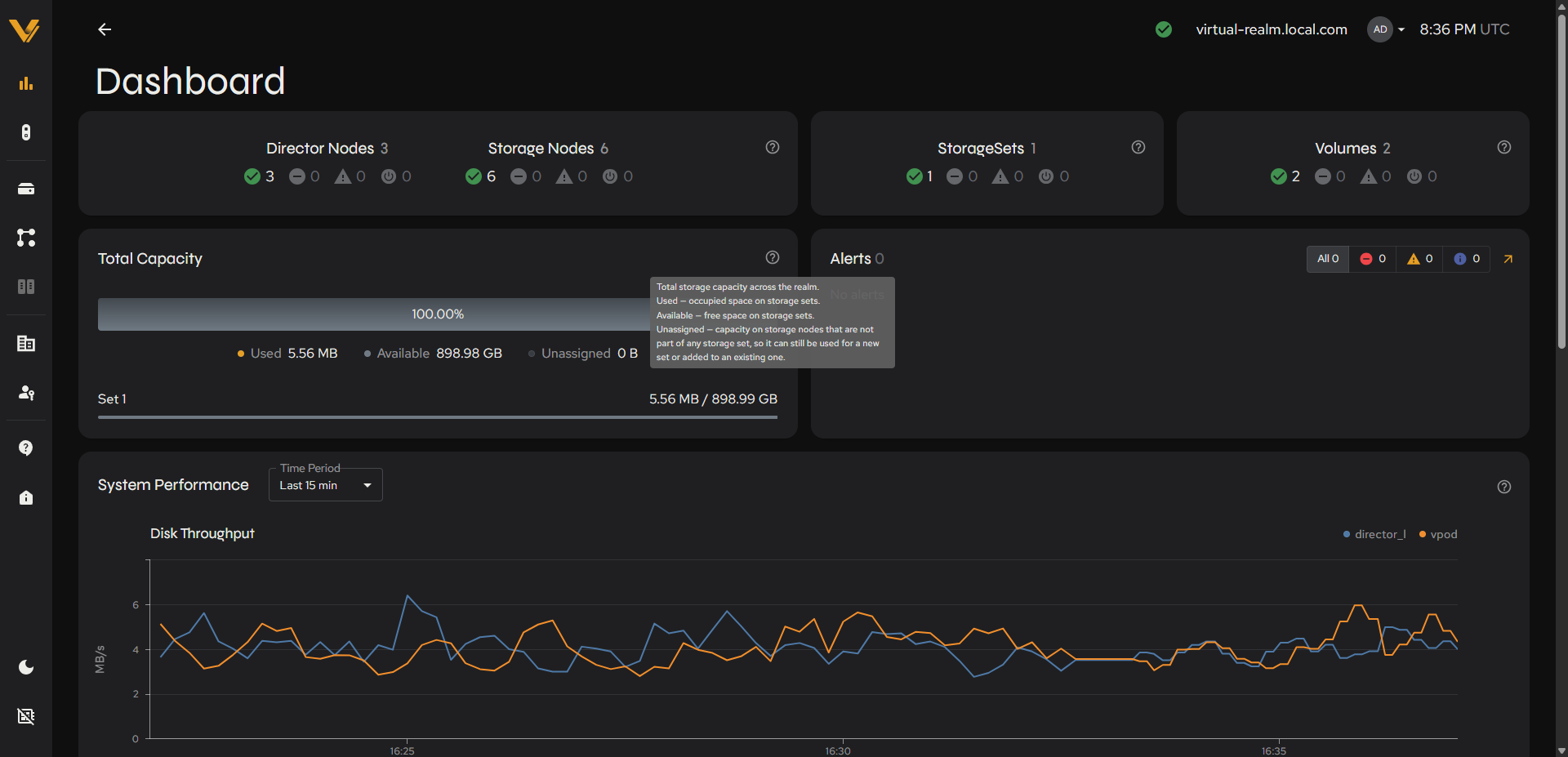Open Time Period Last 15 min dropdown
Image resolution: width=1568 pixels, height=757 pixels.
[x=326, y=485]
